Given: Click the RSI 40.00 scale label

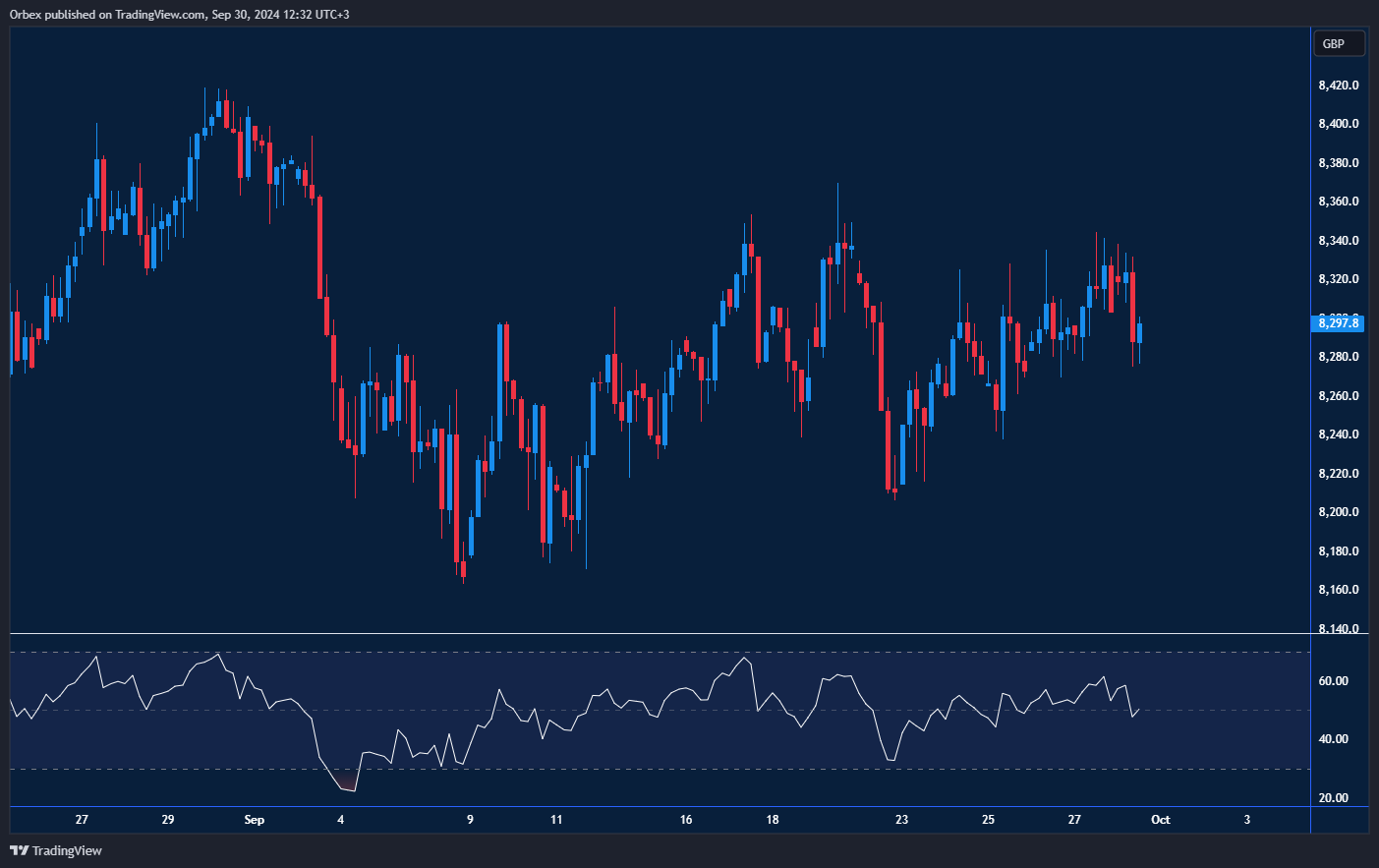Looking at the screenshot, I should 1333,739.
